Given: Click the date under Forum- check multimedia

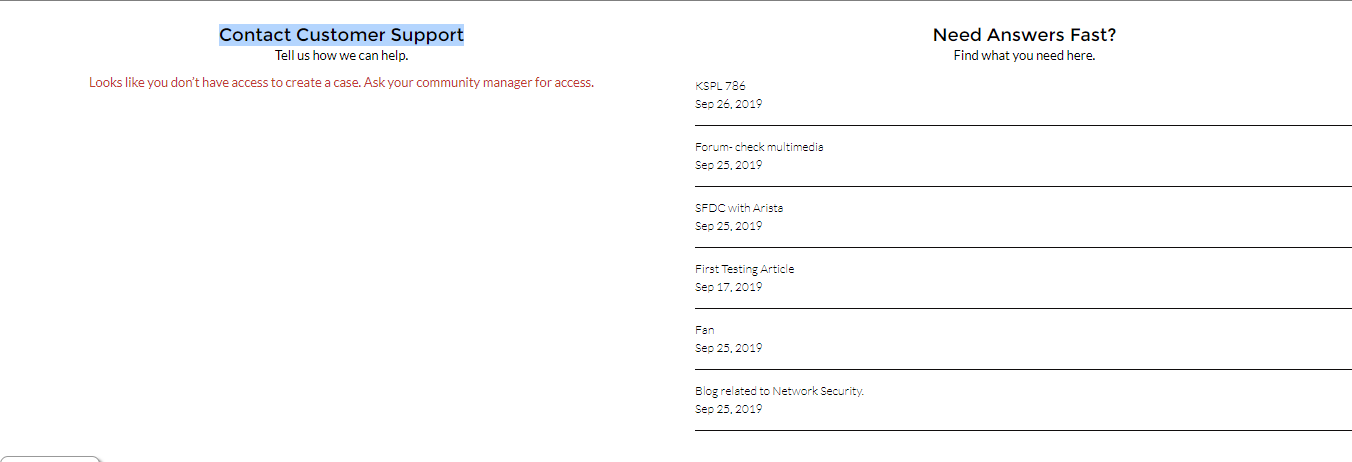Looking at the screenshot, I should point(728,165).
